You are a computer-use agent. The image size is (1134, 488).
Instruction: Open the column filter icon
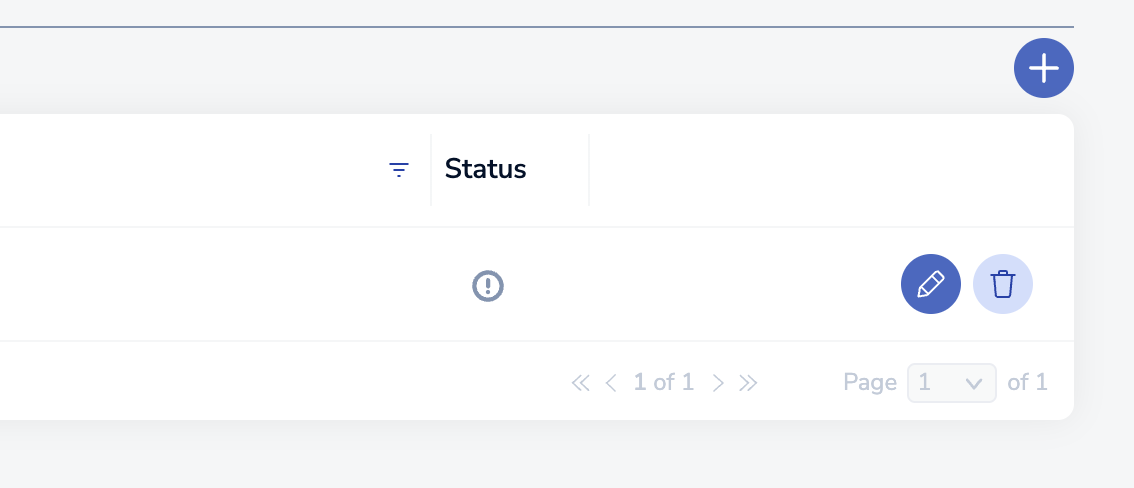tap(399, 170)
